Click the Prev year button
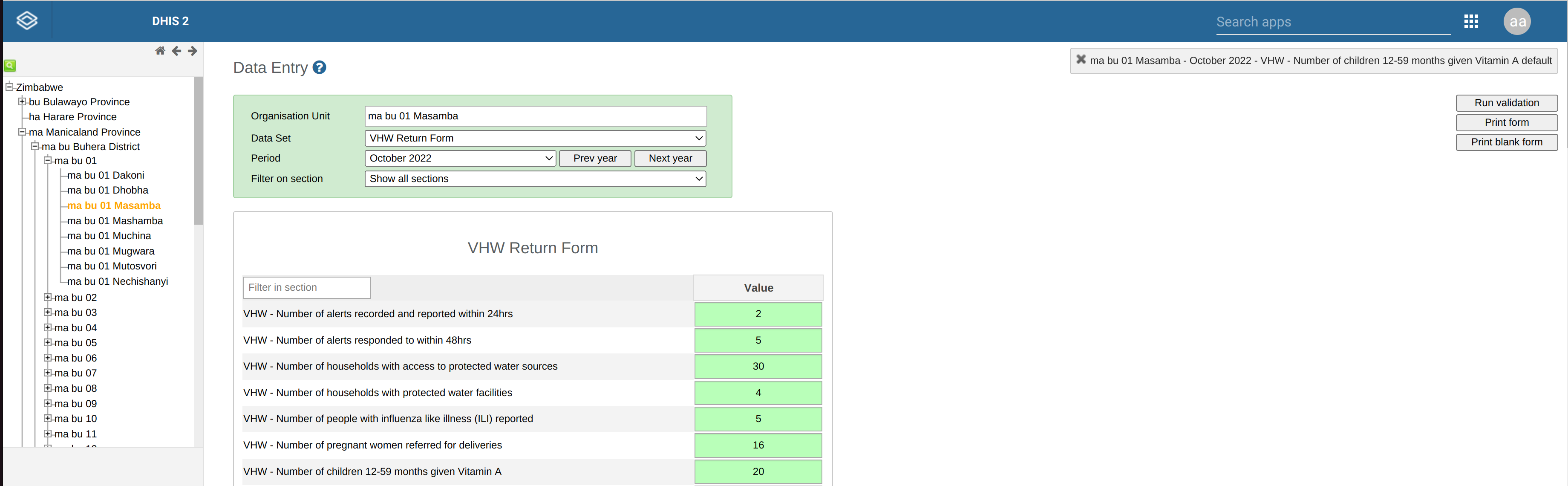Screen dimensions: 1568x486 tap(595, 158)
